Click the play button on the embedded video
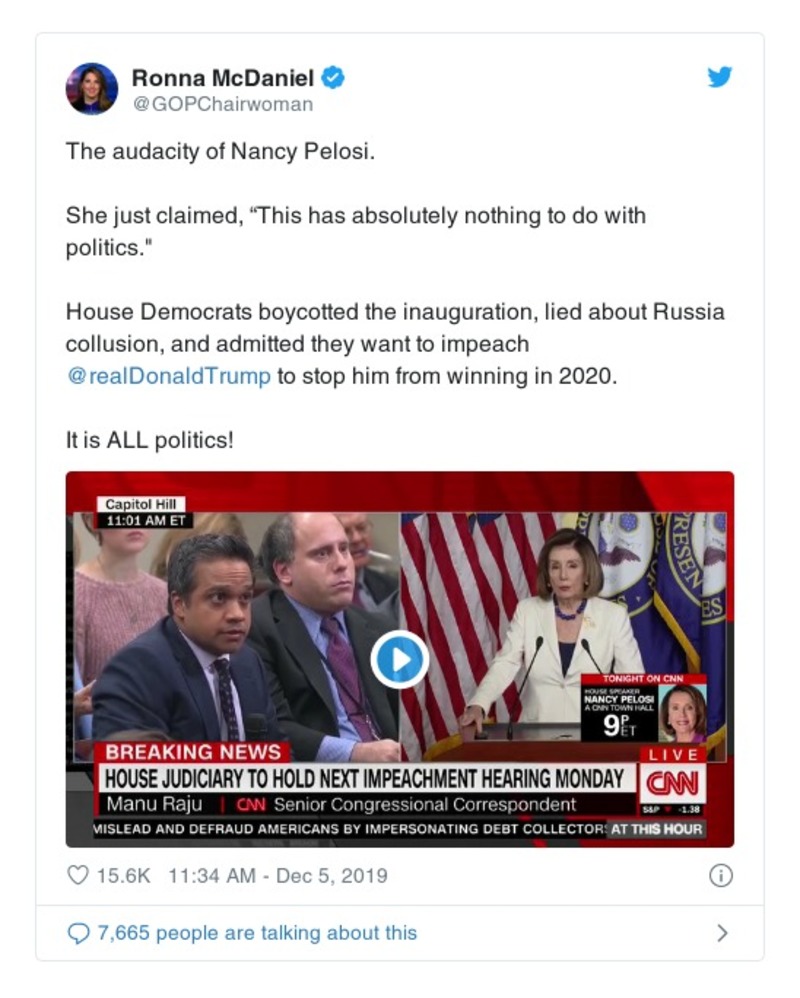This screenshot has height=998, width=800. (399, 659)
